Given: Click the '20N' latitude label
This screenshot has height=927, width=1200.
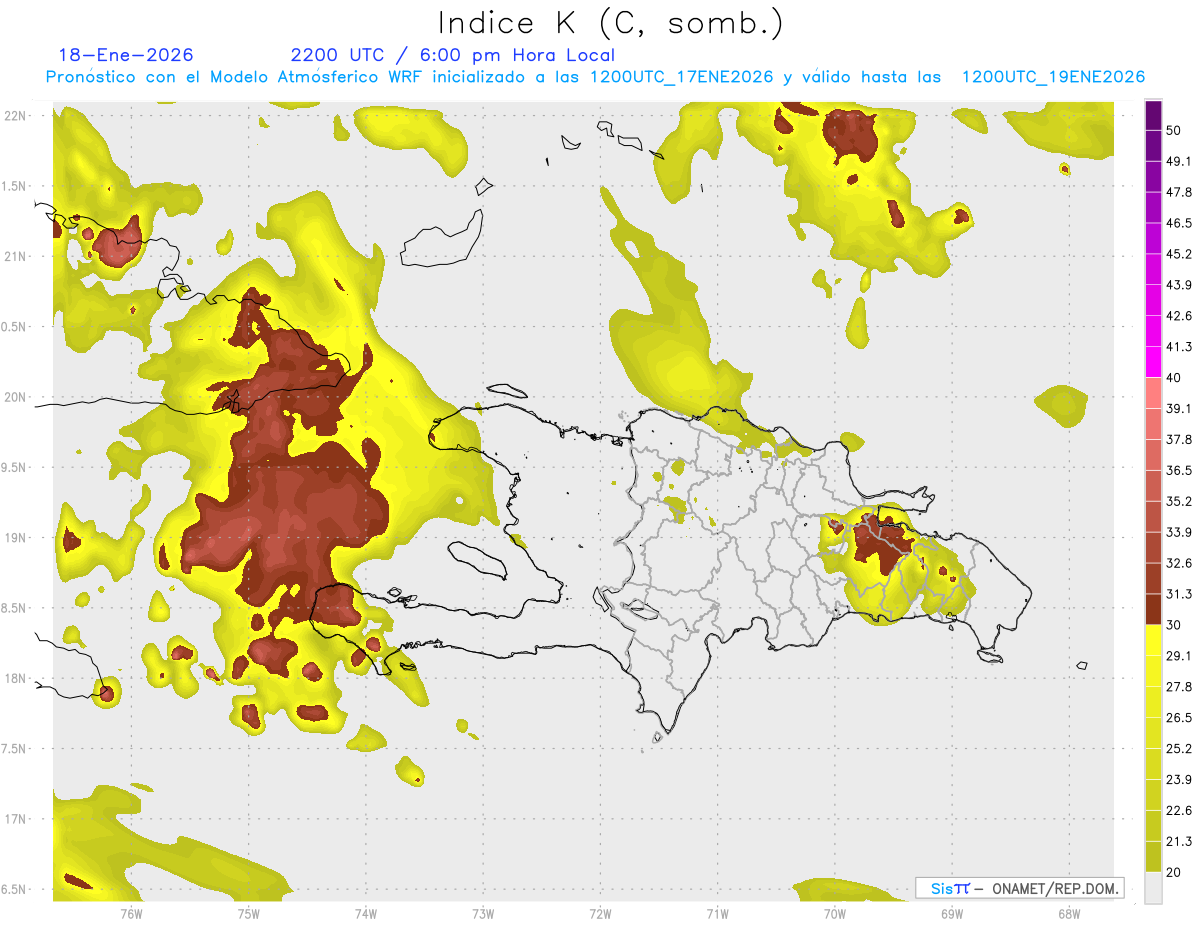Looking at the screenshot, I should point(14,397).
